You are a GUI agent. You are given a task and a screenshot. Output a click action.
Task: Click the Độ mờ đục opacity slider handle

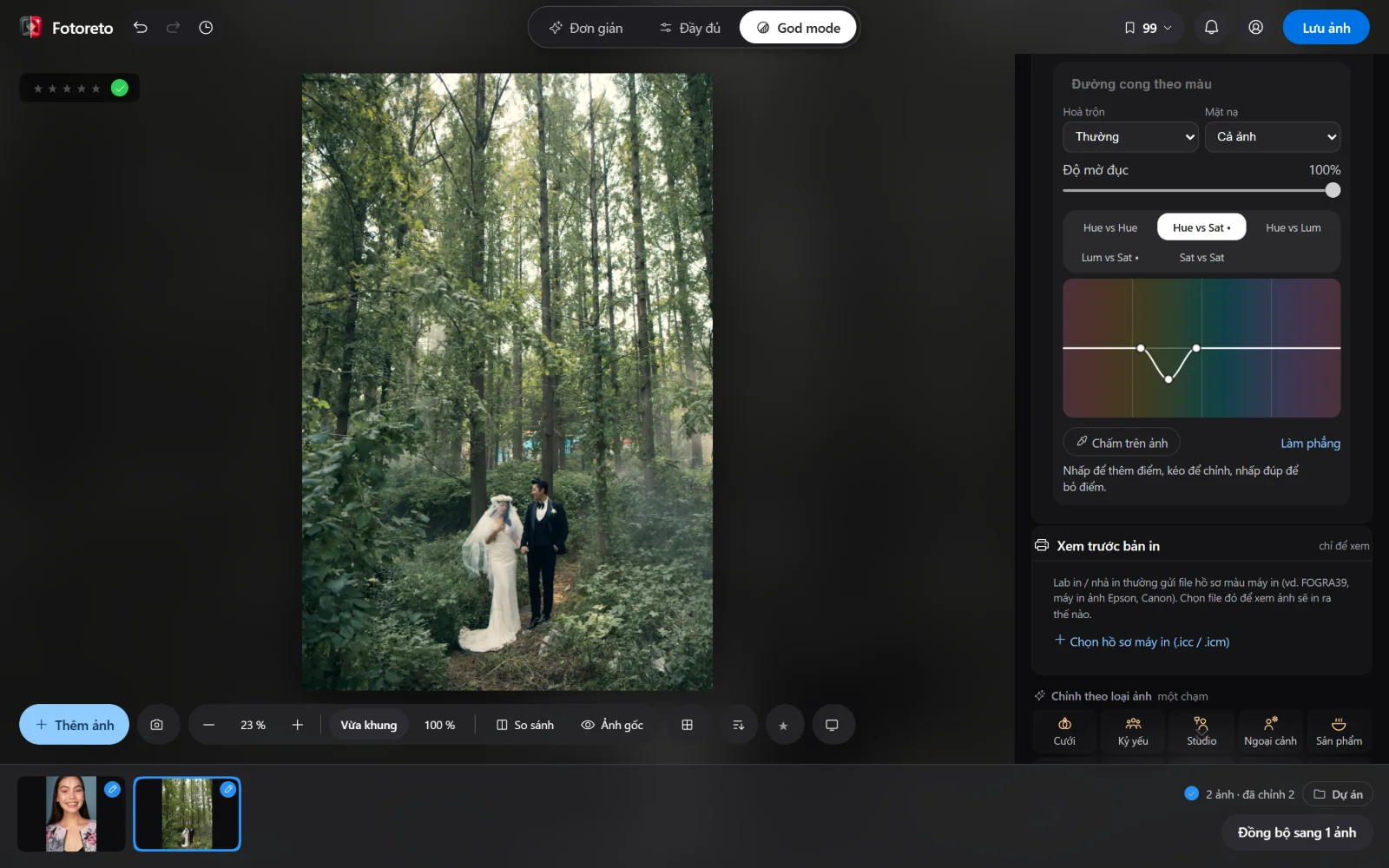click(1333, 190)
